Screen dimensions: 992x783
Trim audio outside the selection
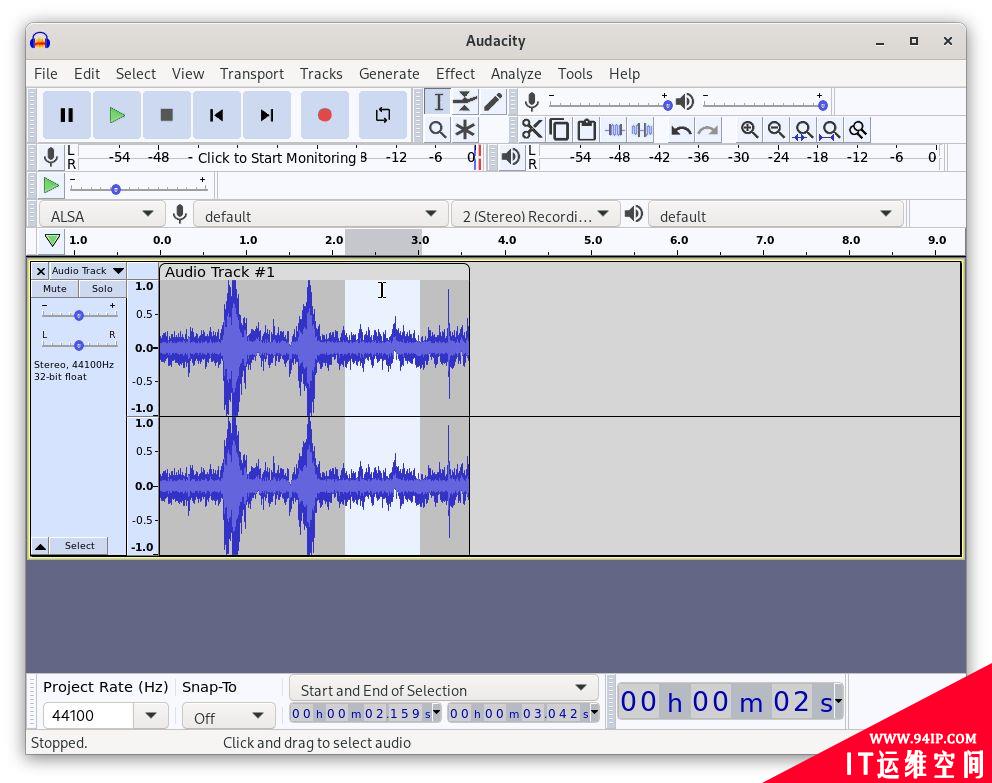pos(614,130)
